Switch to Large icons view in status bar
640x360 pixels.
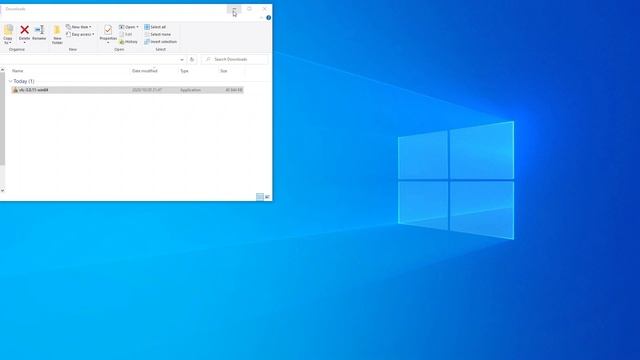click(x=267, y=197)
